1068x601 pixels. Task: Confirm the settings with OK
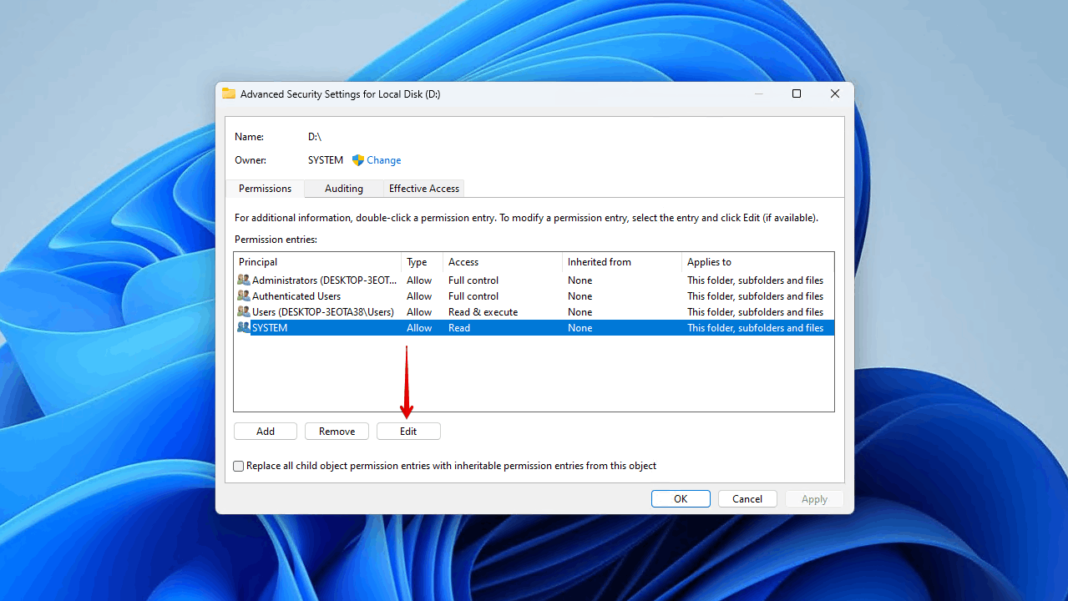coord(680,498)
